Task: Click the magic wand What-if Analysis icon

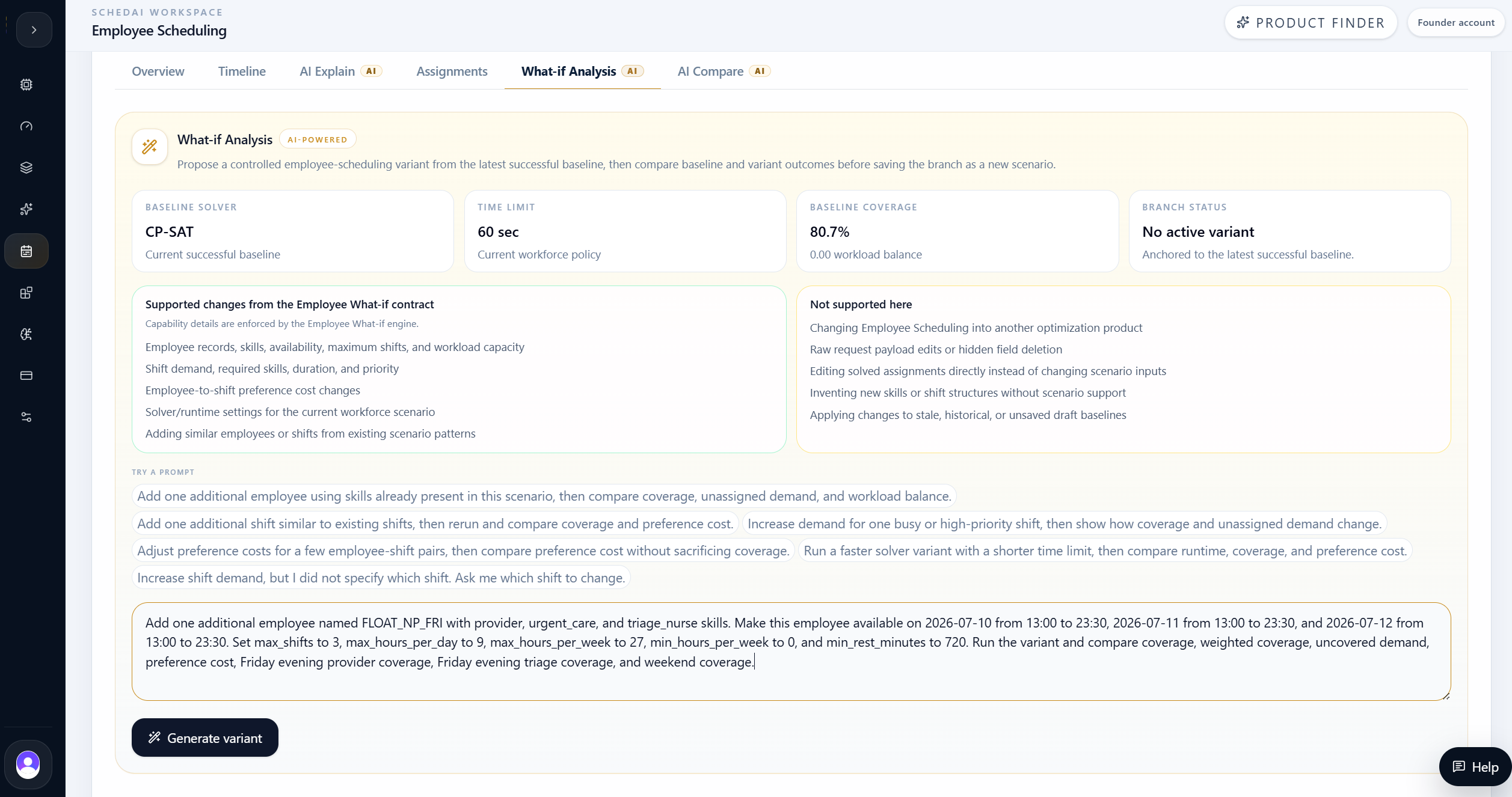Action: coord(150,147)
